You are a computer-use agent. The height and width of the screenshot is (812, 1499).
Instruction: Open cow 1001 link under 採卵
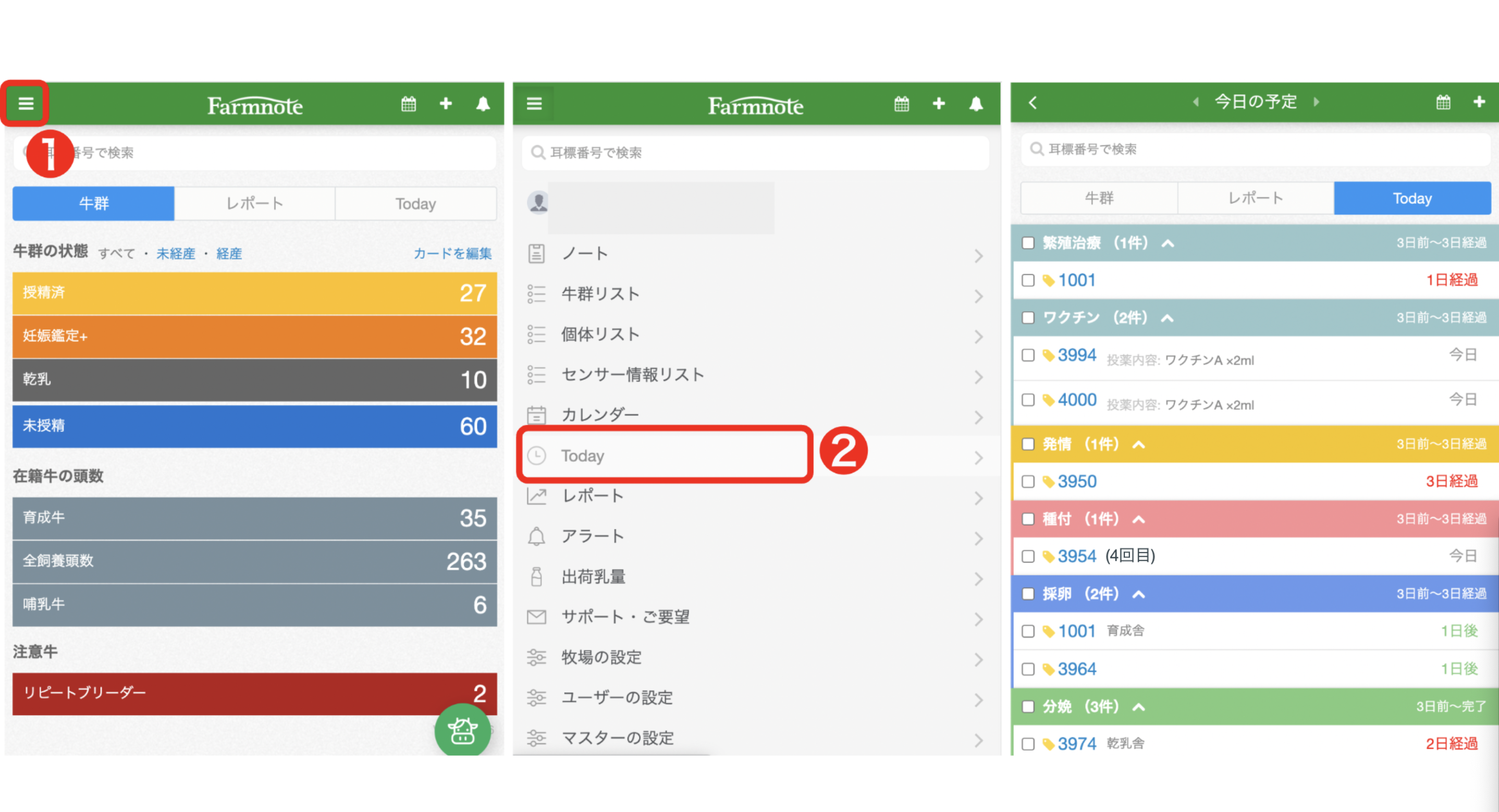[1077, 631]
